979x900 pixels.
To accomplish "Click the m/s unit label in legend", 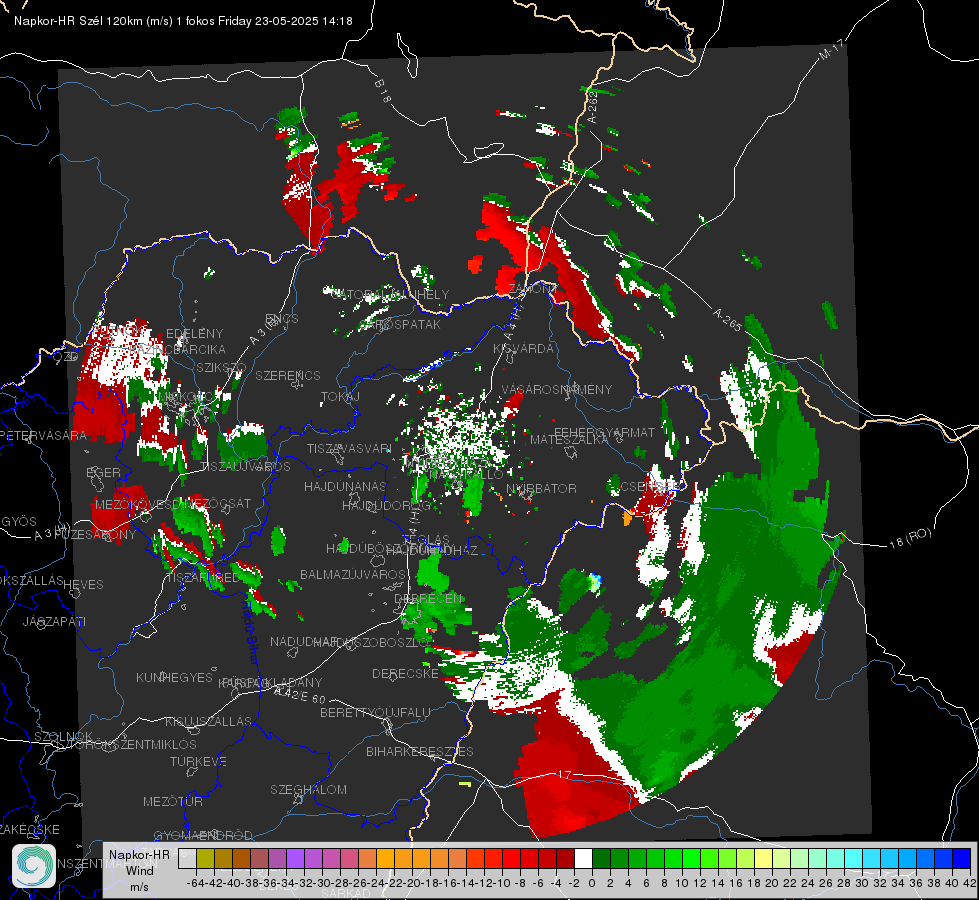I will [139, 887].
